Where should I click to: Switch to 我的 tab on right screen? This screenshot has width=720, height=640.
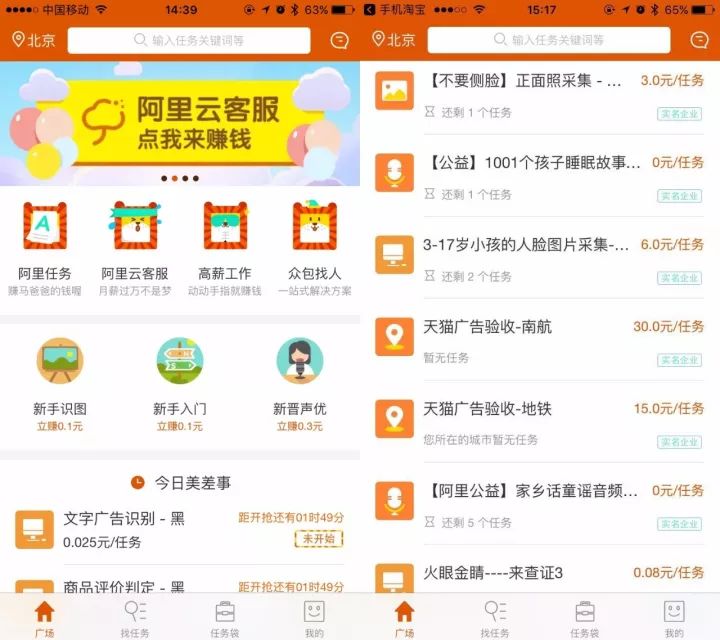[674, 619]
